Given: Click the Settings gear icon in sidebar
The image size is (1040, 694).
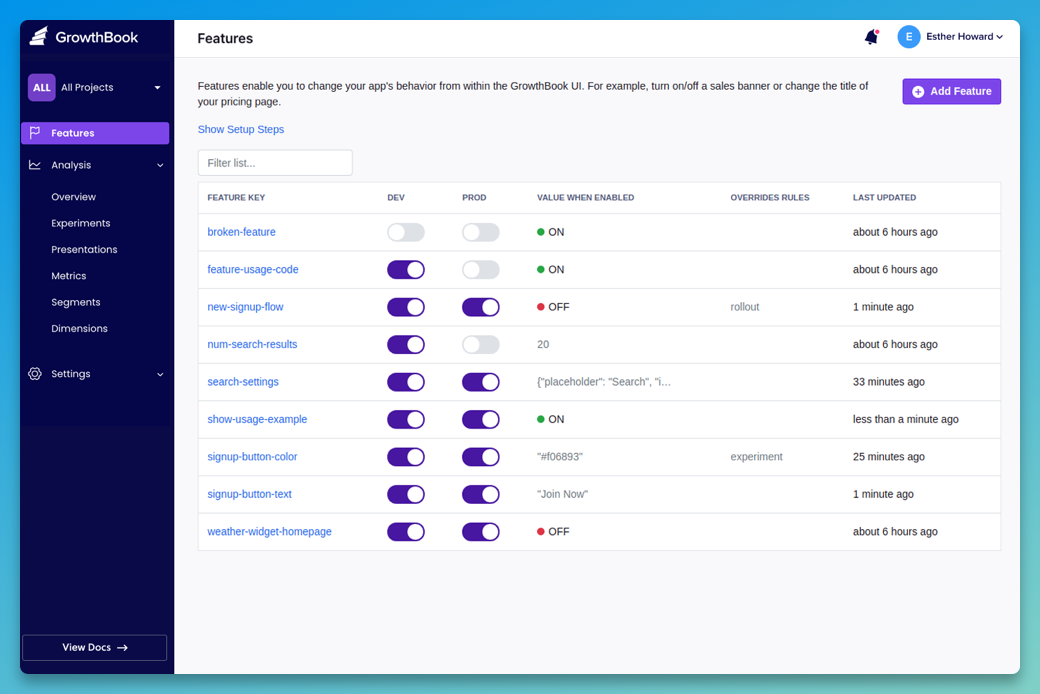Looking at the screenshot, I should (36, 373).
